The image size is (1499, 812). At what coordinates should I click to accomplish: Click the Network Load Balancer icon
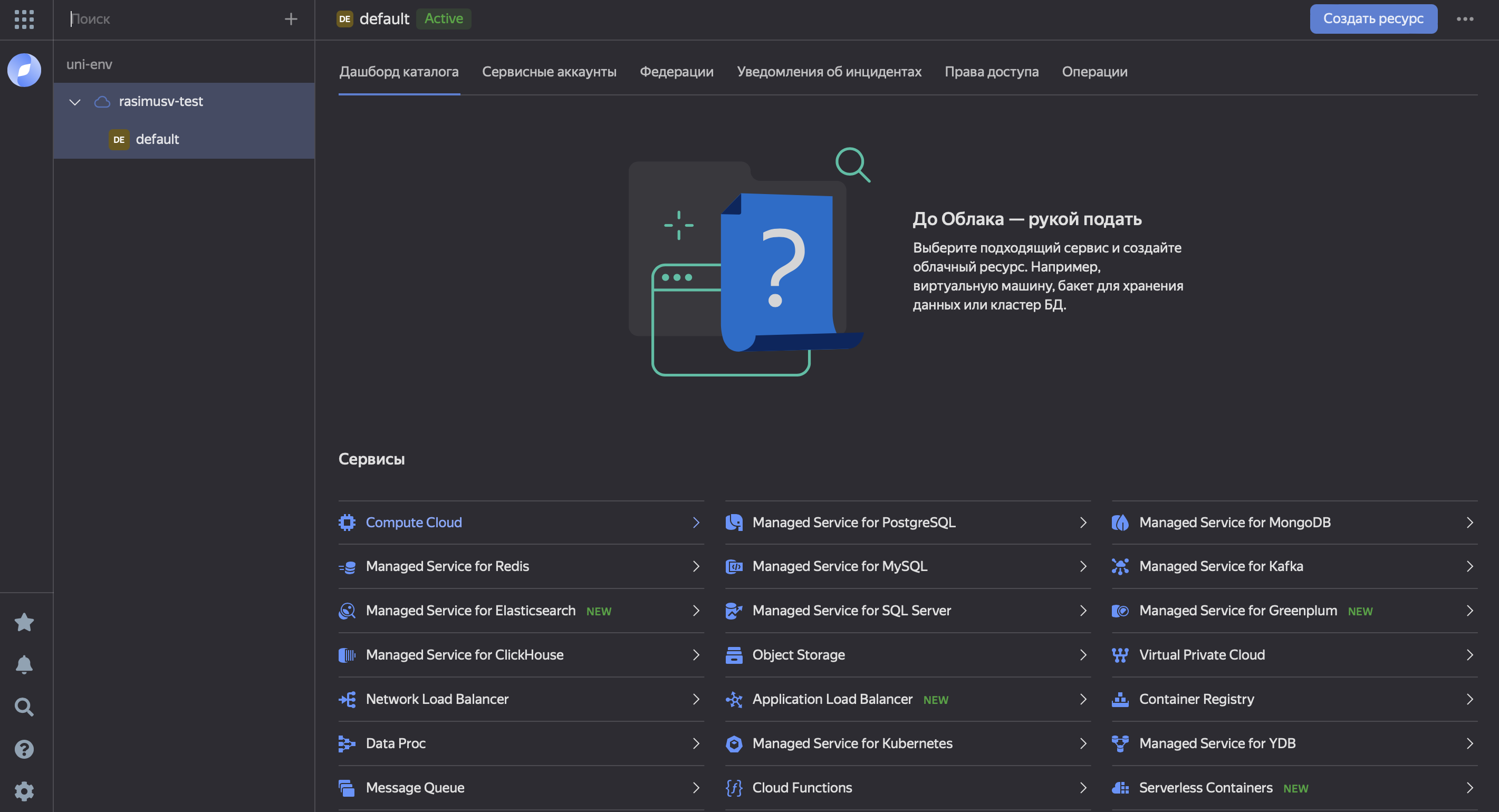[x=347, y=699]
